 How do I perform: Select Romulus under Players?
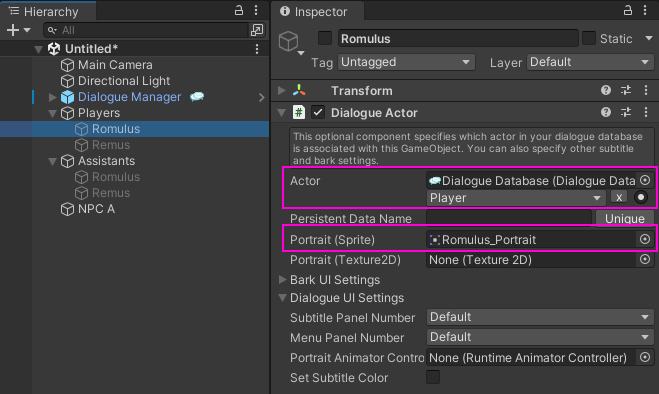coord(116,129)
